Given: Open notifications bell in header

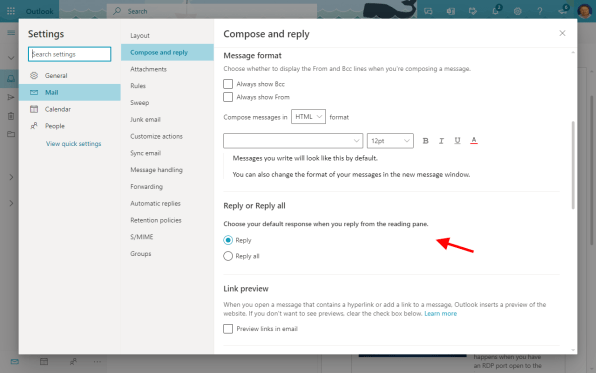Looking at the screenshot, I should 496,11.
